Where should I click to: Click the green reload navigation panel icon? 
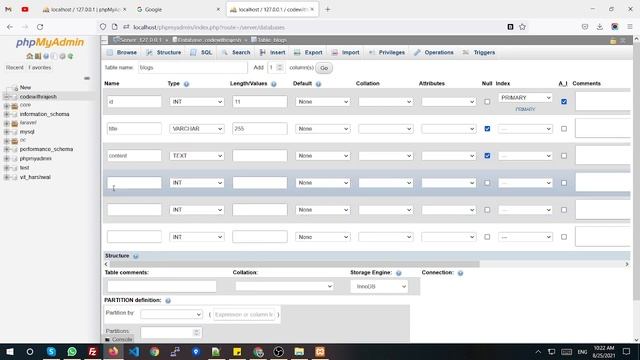coord(70,56)
